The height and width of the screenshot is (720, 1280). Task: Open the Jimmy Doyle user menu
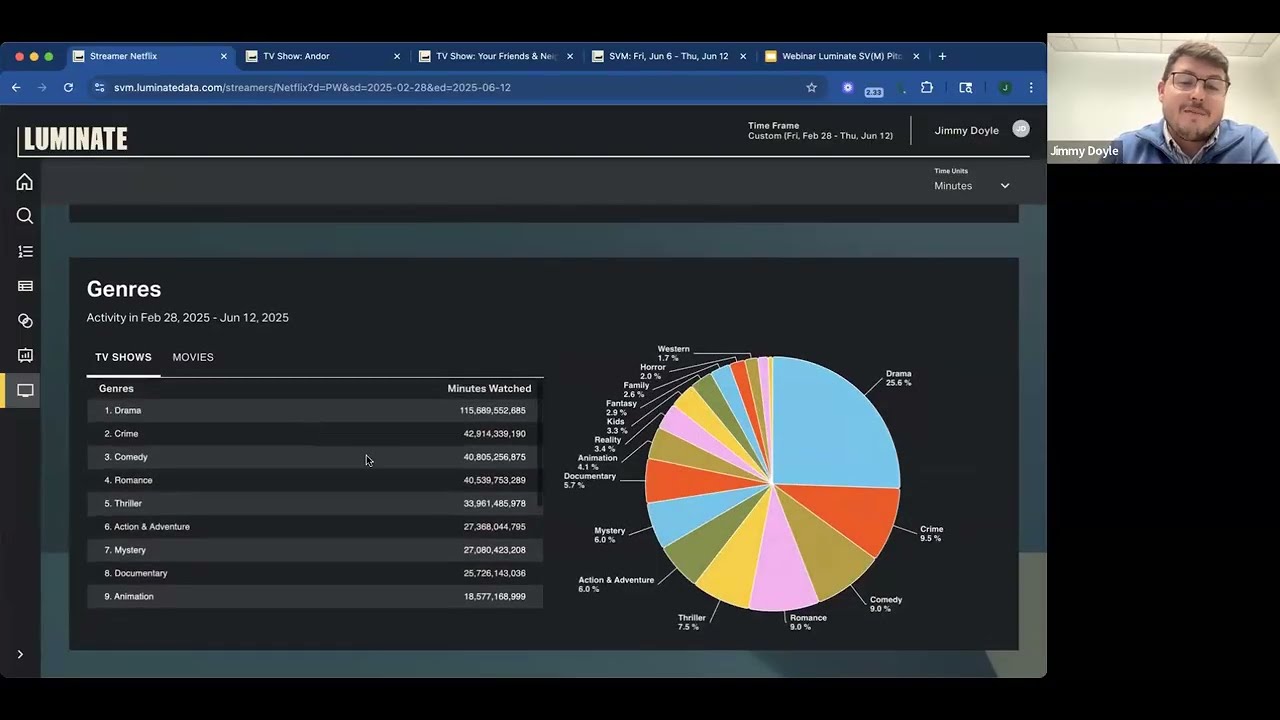tap(966, 130)
